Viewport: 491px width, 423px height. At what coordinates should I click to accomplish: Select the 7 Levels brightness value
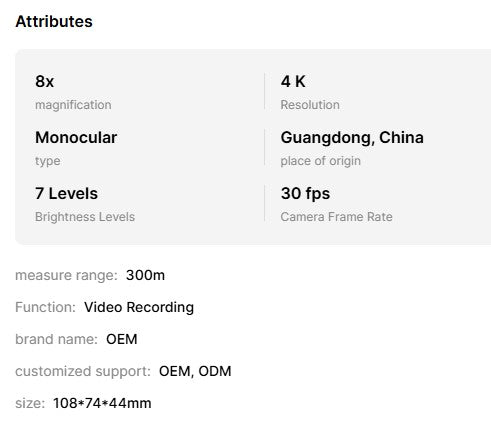[66, 193]
